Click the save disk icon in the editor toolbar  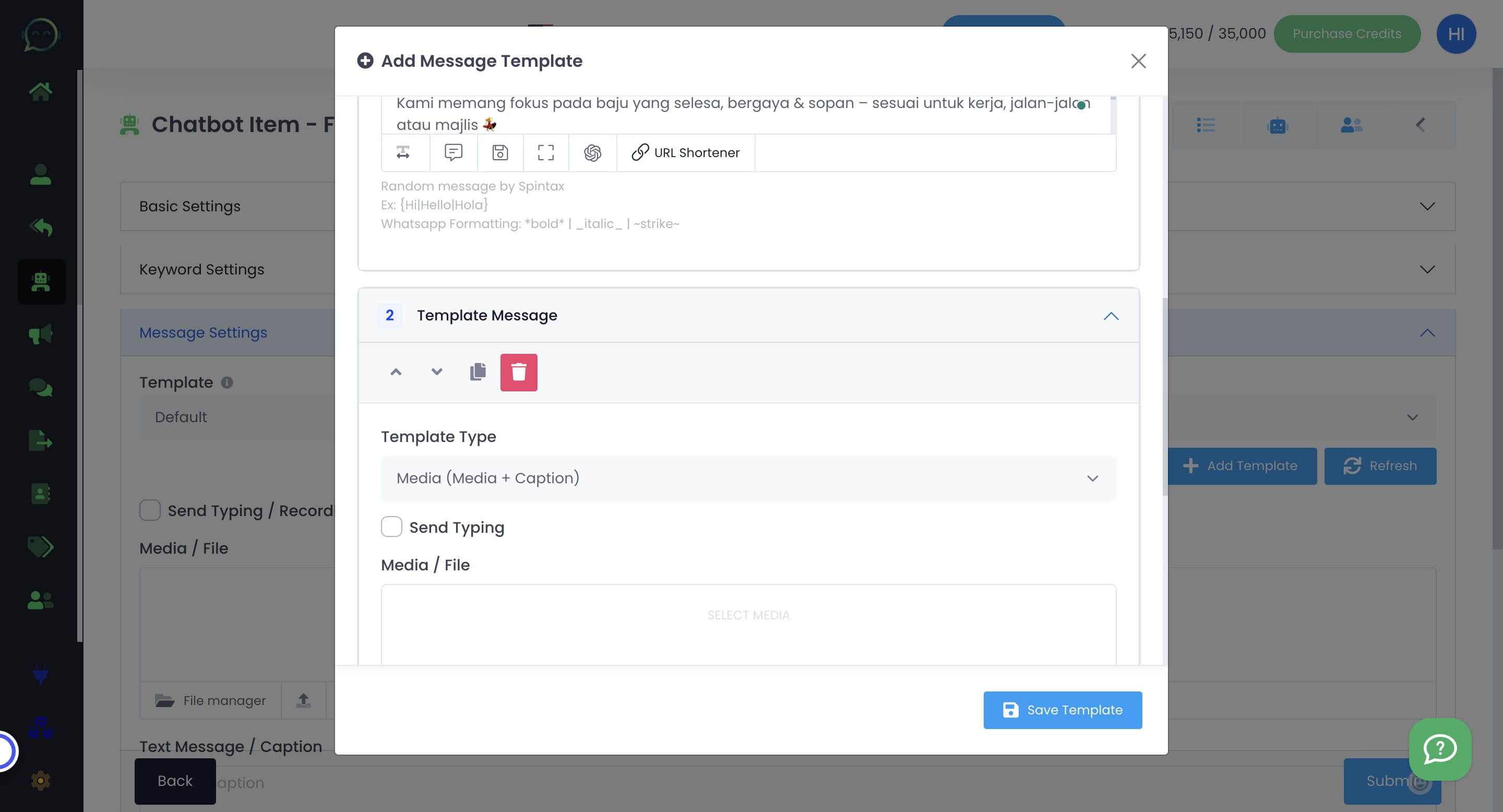click(499, 153)
